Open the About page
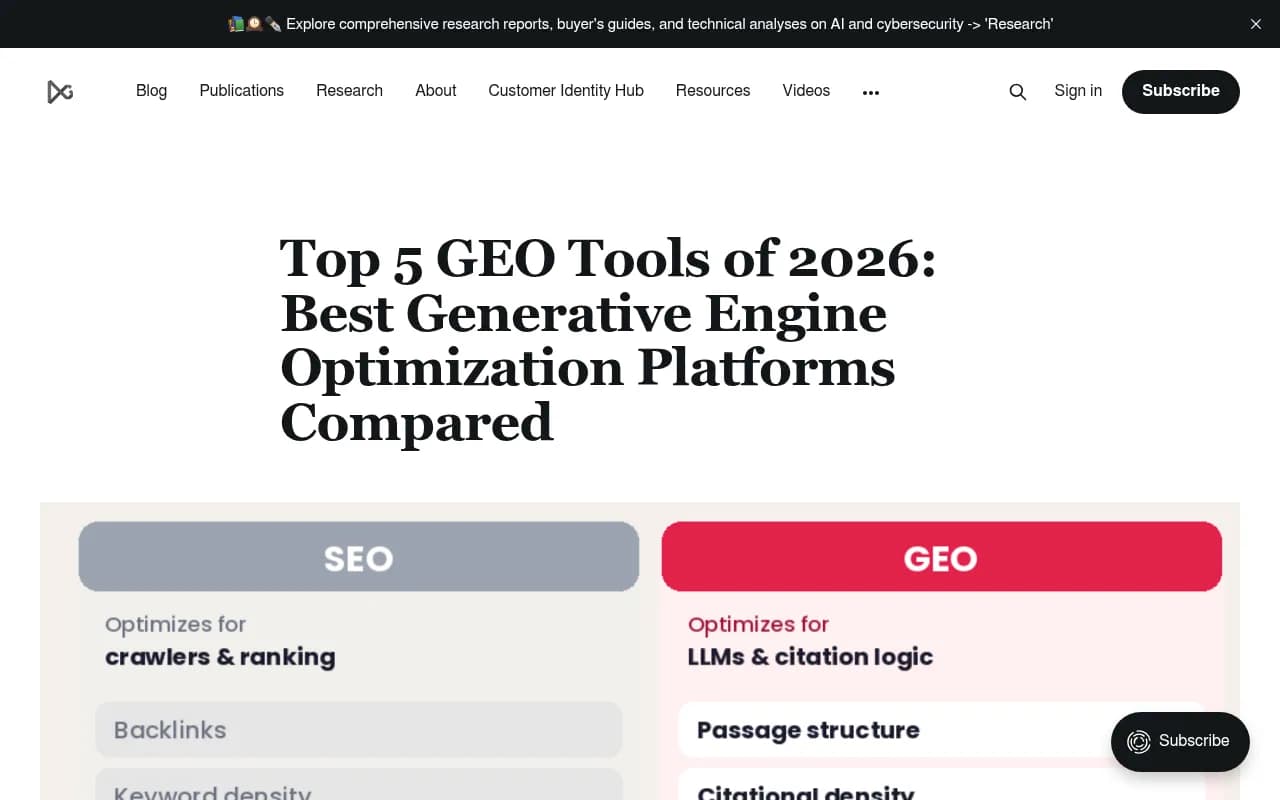 [435, 91]
